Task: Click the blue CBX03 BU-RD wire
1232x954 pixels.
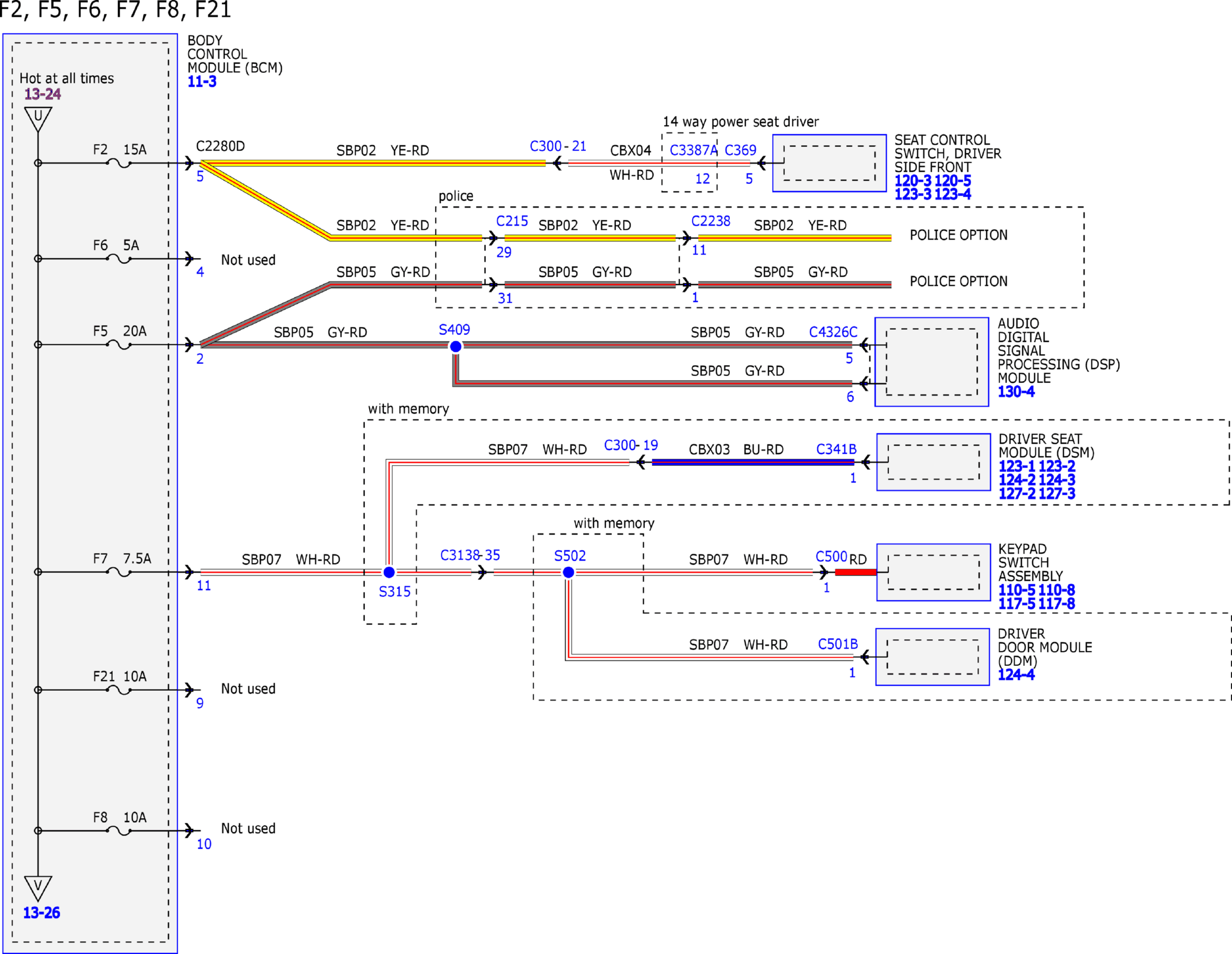Action: pyautogui.click(x=753, y=462)
